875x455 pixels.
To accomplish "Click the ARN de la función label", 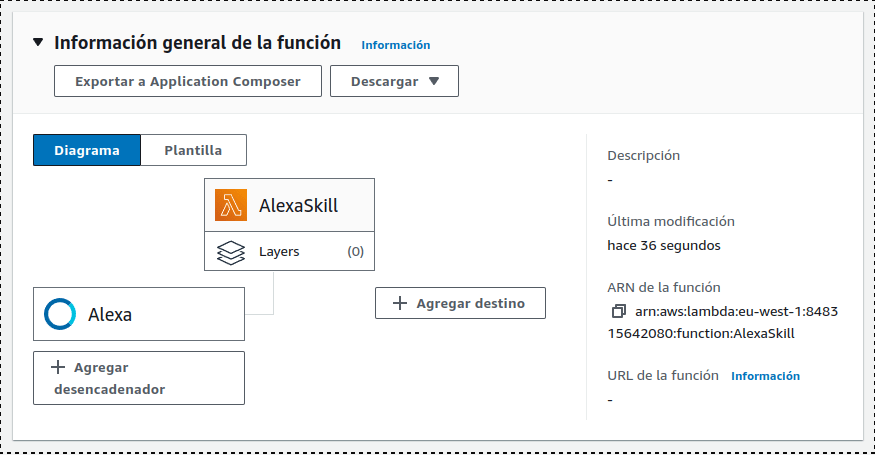I will [664, 288].
